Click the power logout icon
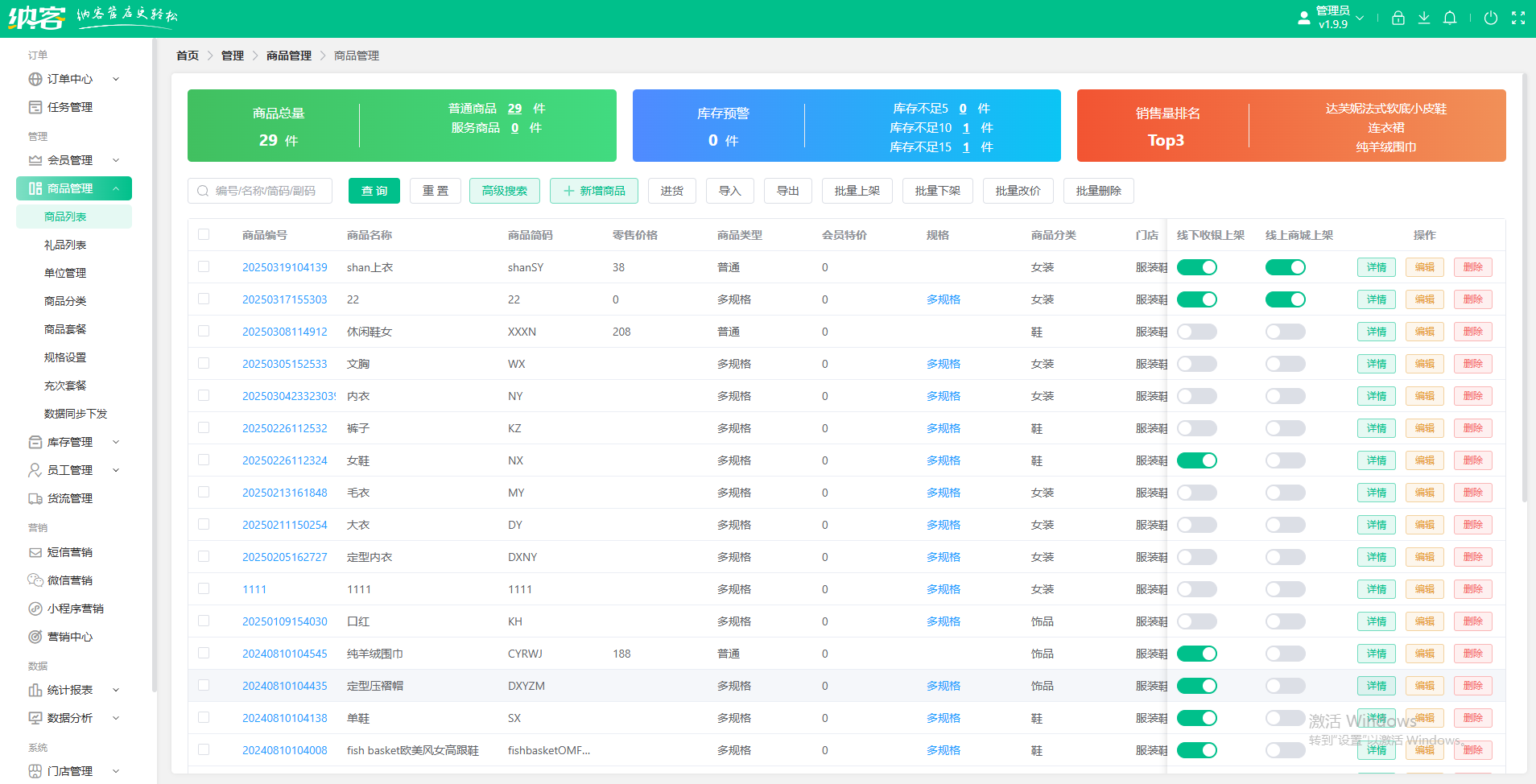 coord(1491,18)
